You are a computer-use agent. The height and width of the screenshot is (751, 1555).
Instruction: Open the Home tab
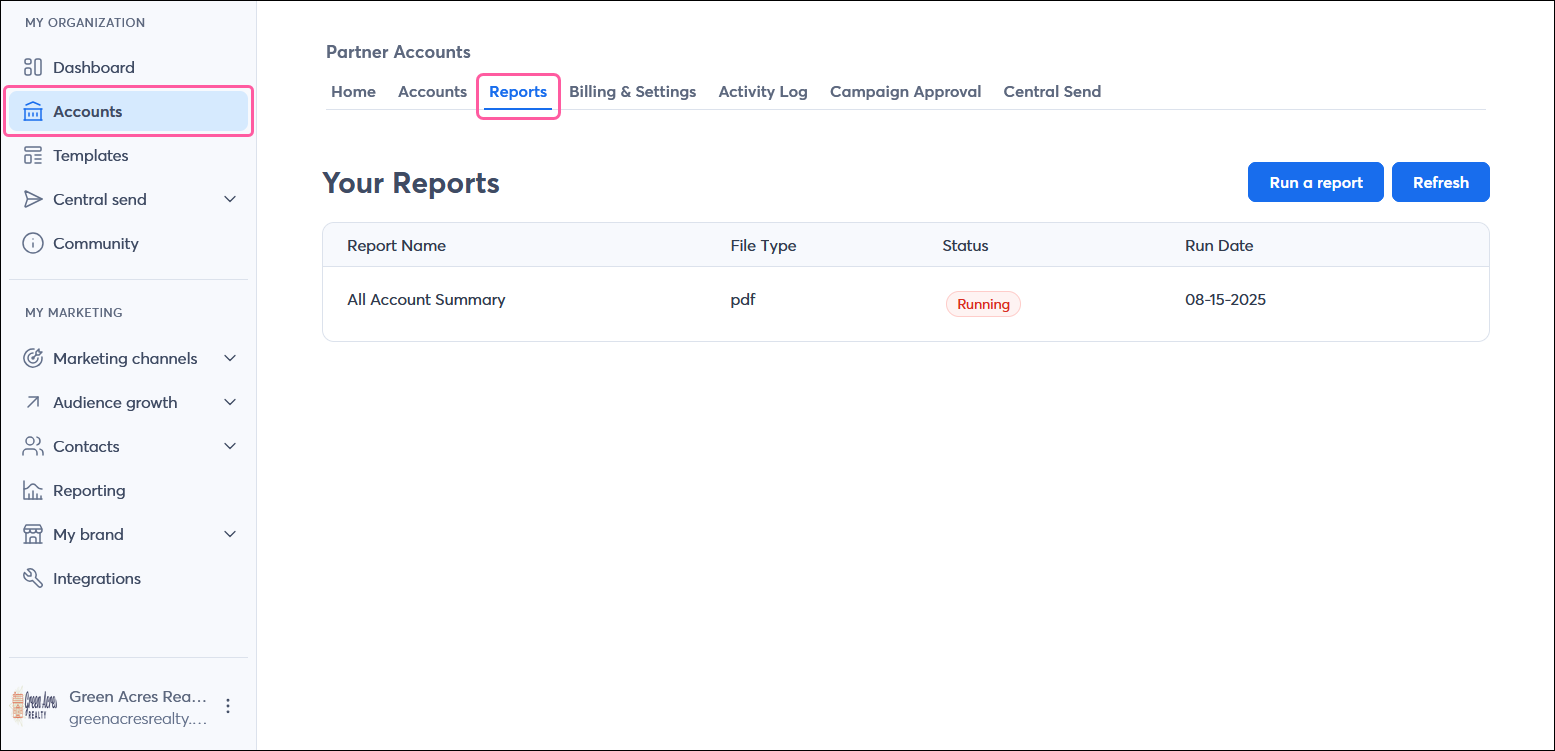[353, 91]
